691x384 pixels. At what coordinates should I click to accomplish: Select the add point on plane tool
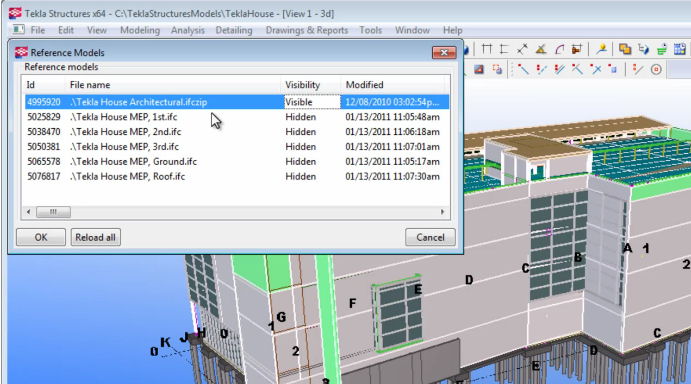click(613, 69)
